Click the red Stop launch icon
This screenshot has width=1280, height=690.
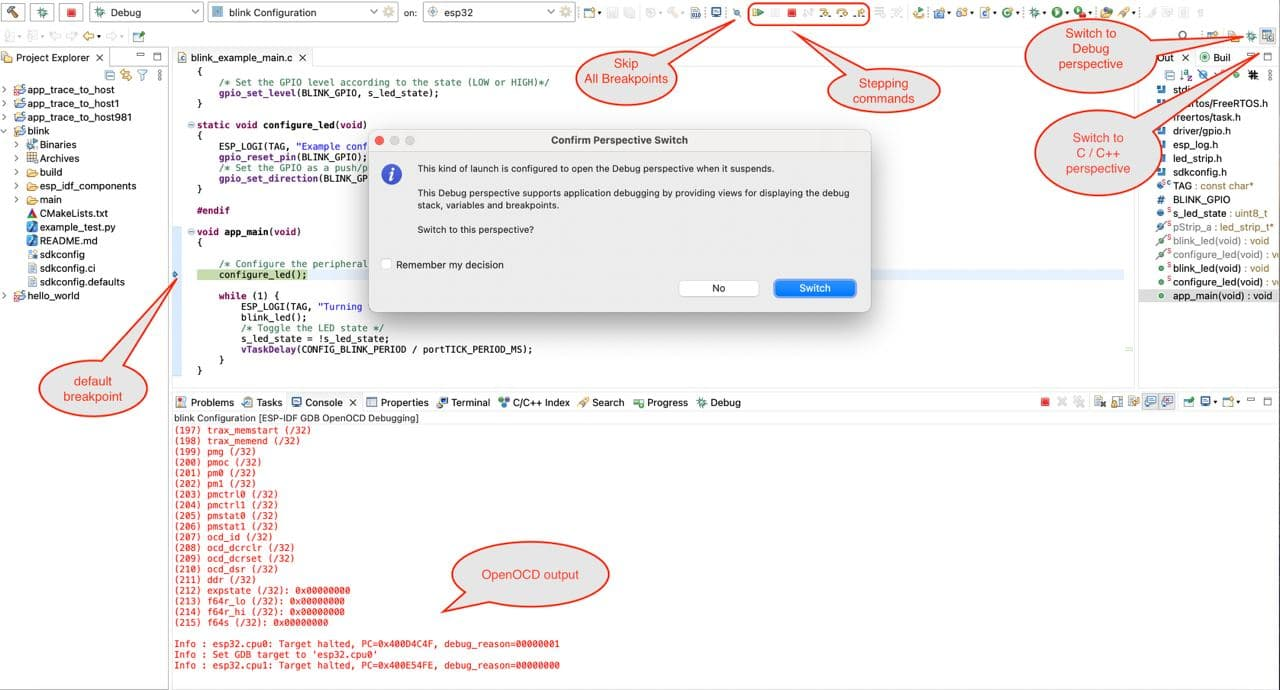[68, 11]
